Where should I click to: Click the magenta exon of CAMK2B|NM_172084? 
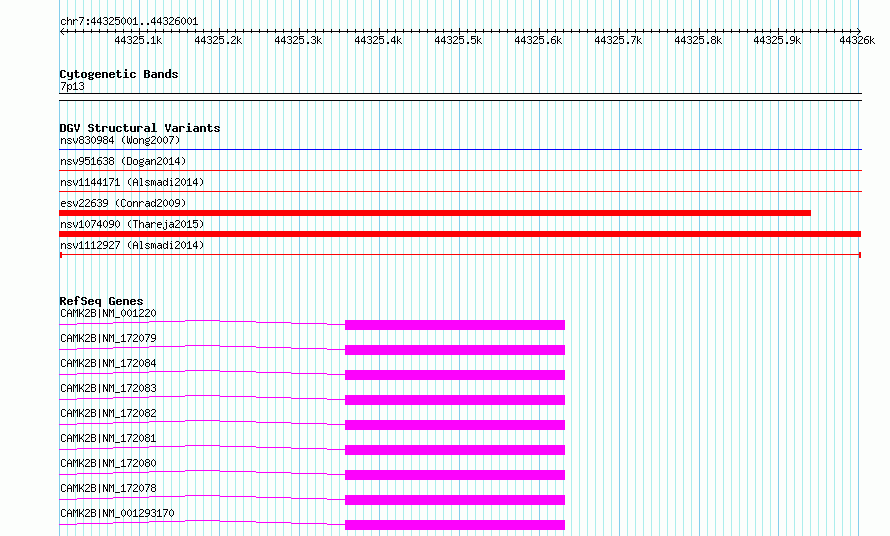pos(455,375)
